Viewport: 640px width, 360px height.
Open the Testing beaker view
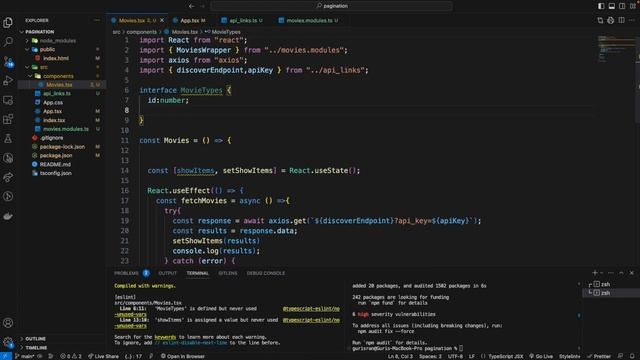pyautogui.click(x=8, y=139)
